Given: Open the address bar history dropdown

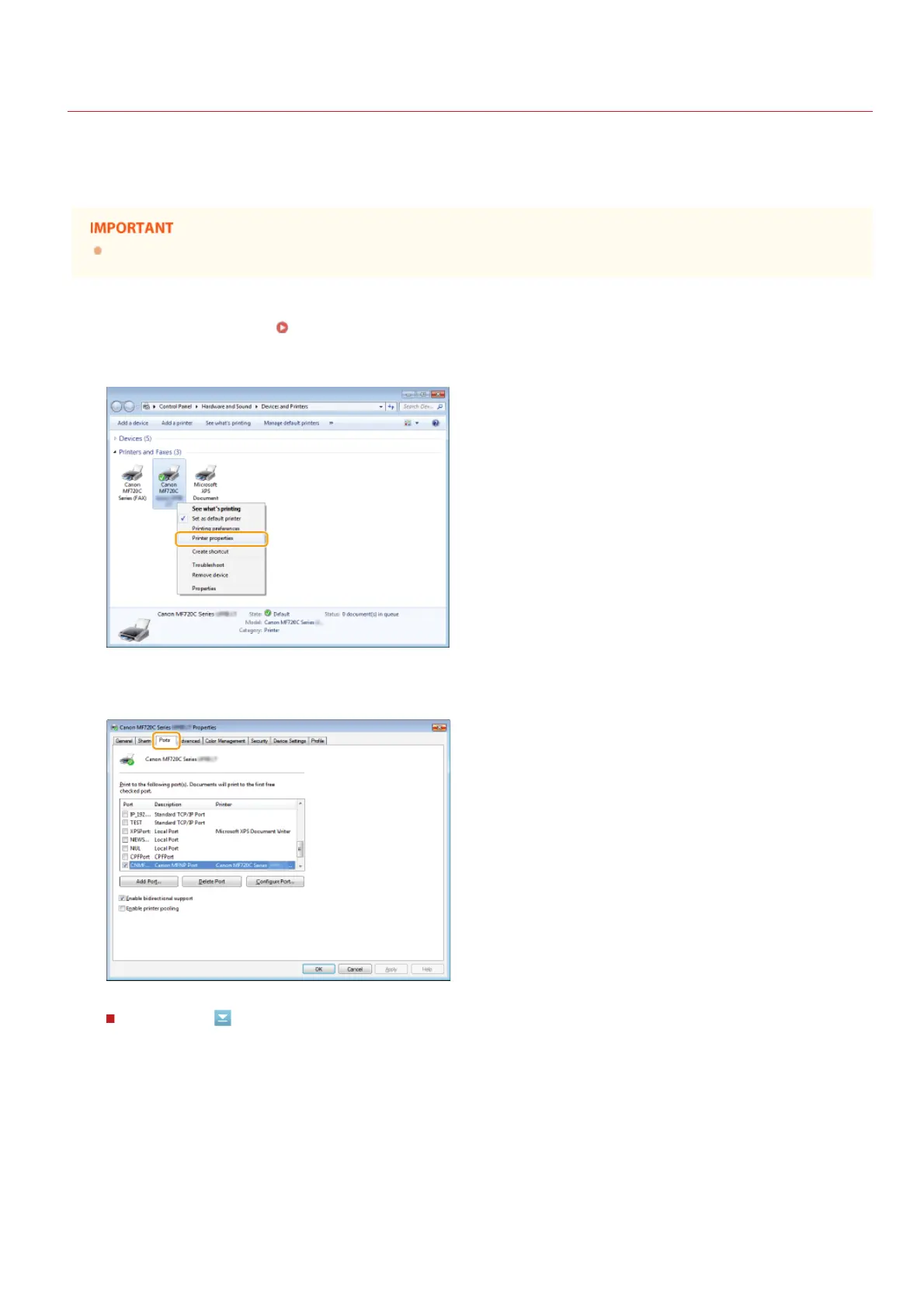Looking at the screenshot, I should click(x=380, y=406).
